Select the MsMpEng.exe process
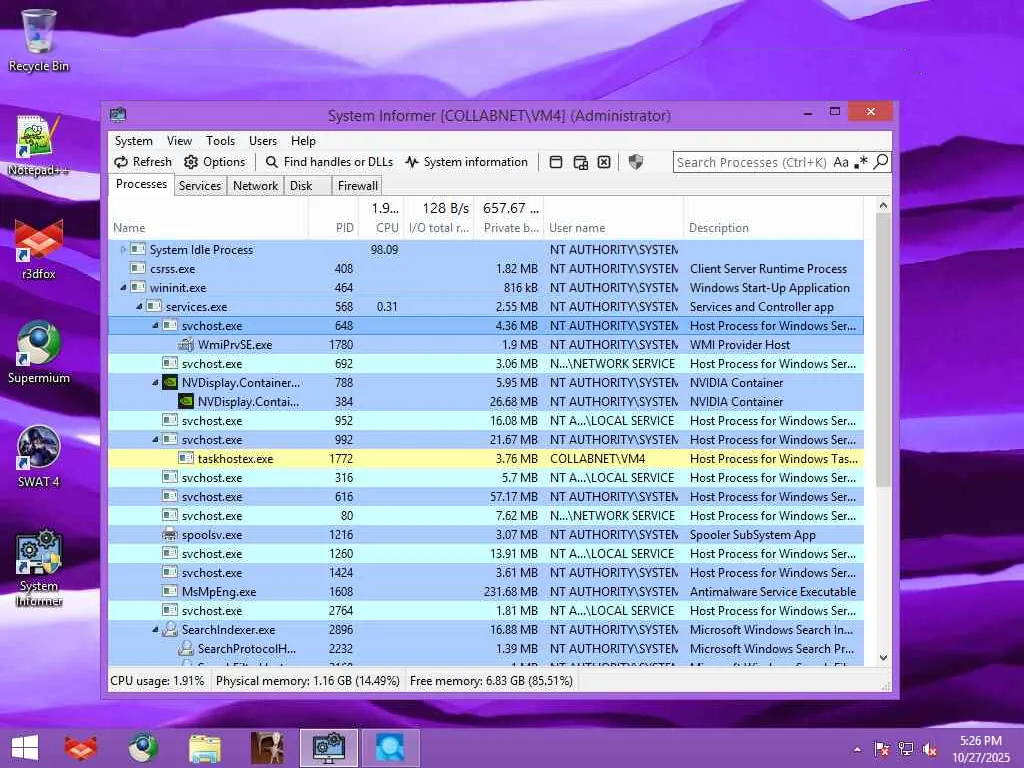Image resolution: width=1024 pixels, height=768 pixels. click(x=486, y=592)
